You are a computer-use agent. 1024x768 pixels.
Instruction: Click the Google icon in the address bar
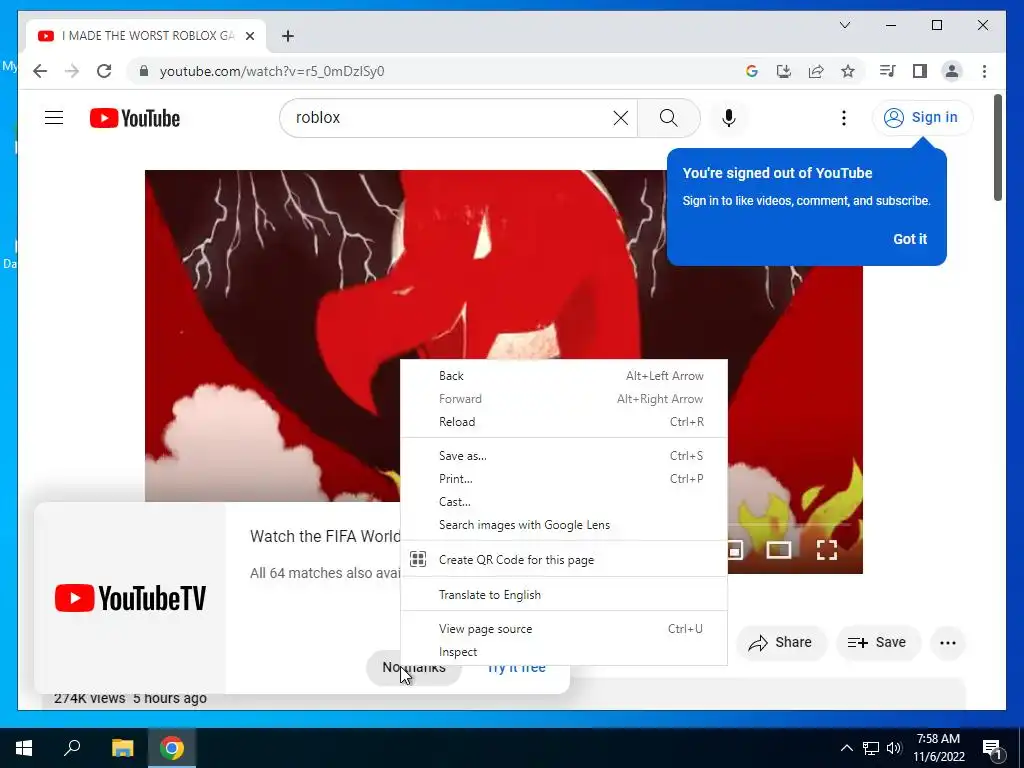click(752, 71)
